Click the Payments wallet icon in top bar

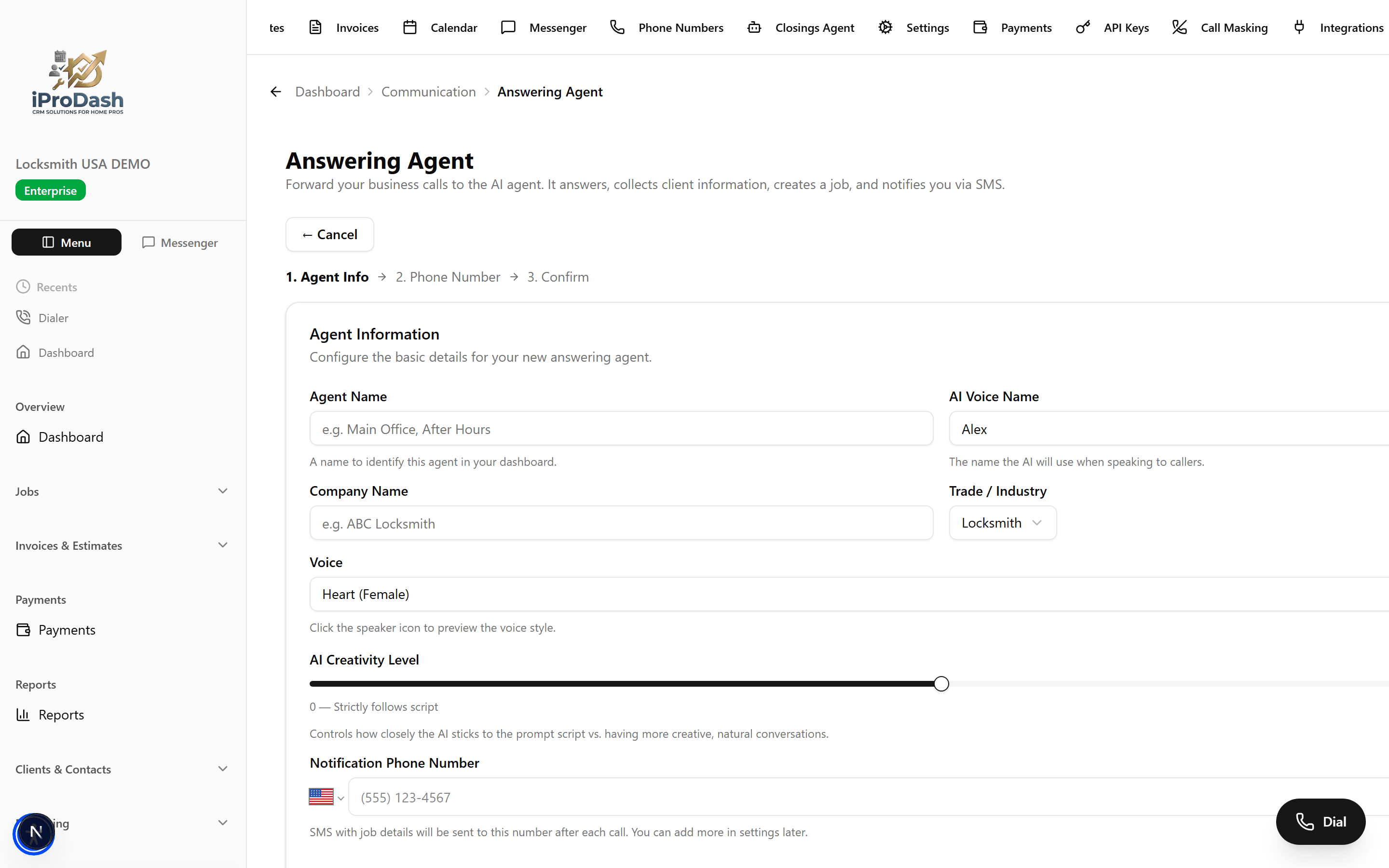pyautogui.click(x=980, y=27)
